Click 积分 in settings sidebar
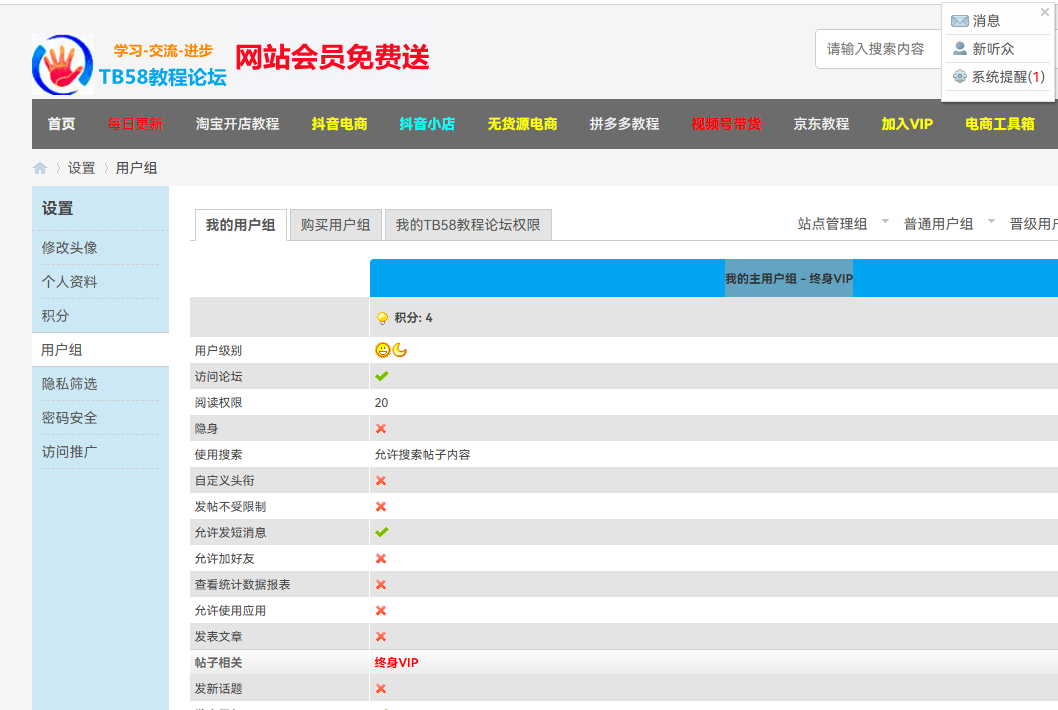1058x710 pixels. coord(55,315)
